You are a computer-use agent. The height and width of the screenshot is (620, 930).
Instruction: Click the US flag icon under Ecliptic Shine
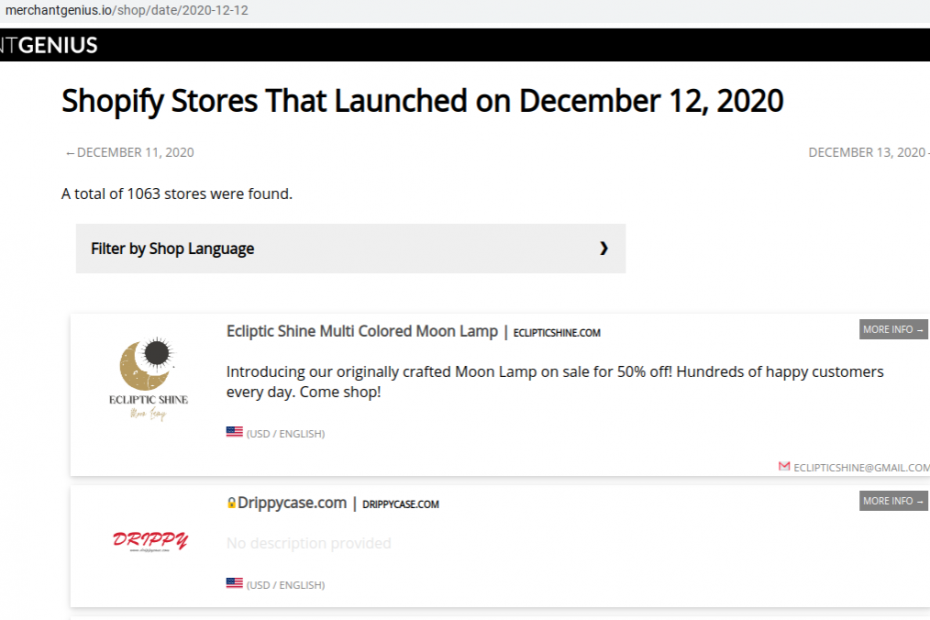click(234, 432)
